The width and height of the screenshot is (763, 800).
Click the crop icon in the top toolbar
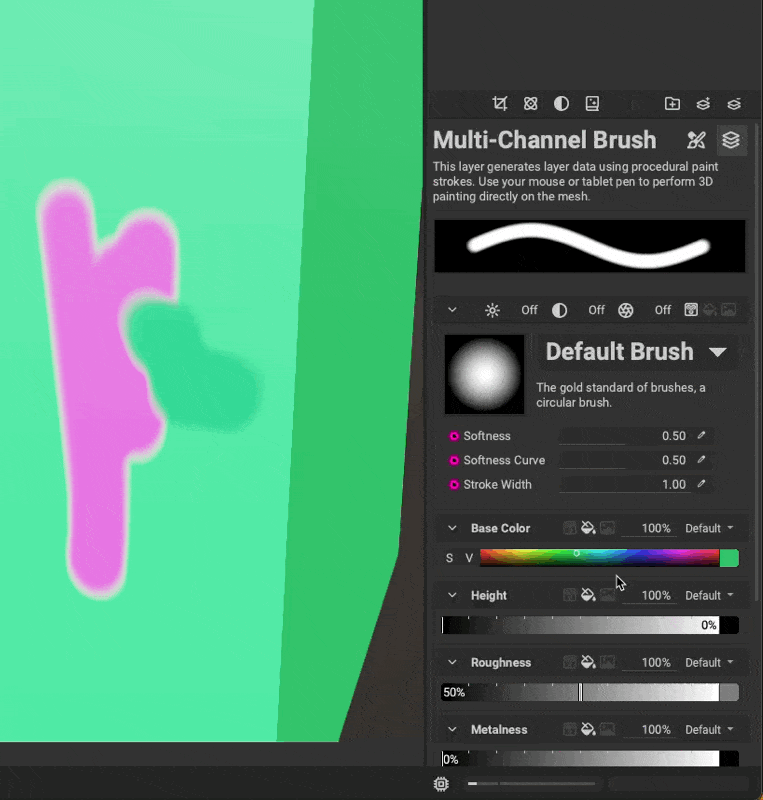(500, 103)
